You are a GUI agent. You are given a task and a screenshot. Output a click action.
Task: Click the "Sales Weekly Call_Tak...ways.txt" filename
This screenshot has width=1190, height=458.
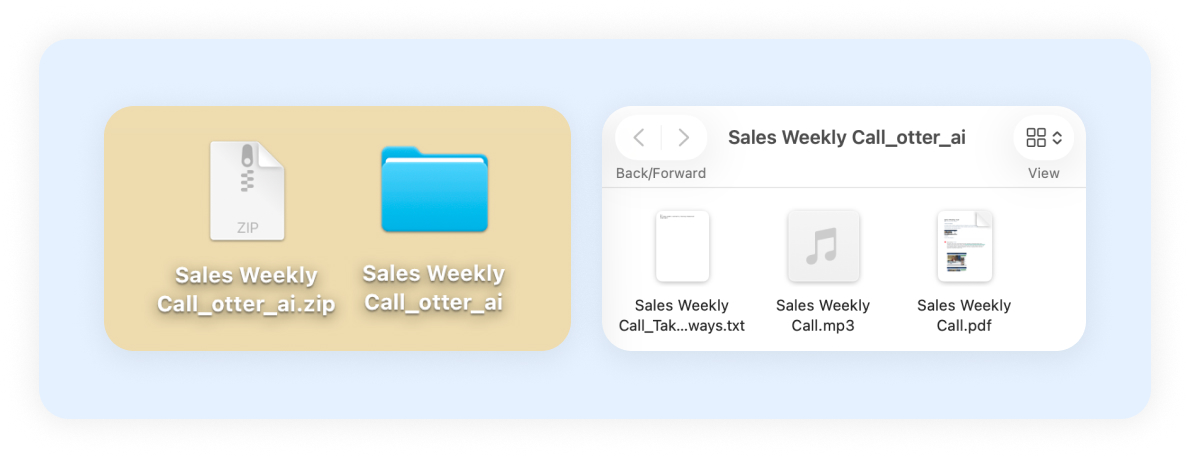pos(682,315)
